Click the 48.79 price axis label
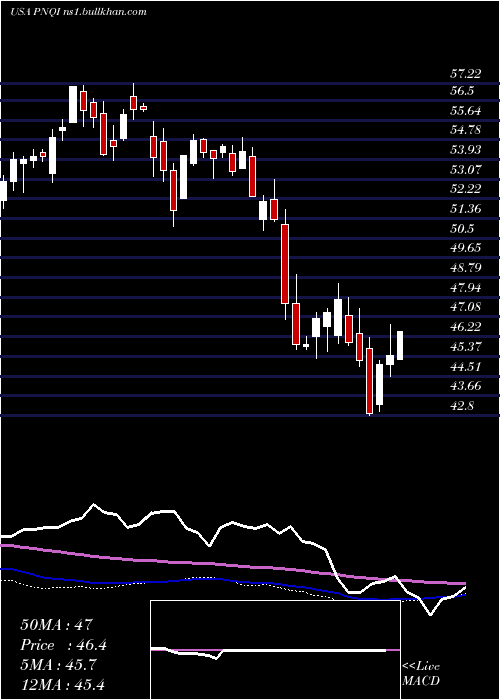 (x=465, y=268)
